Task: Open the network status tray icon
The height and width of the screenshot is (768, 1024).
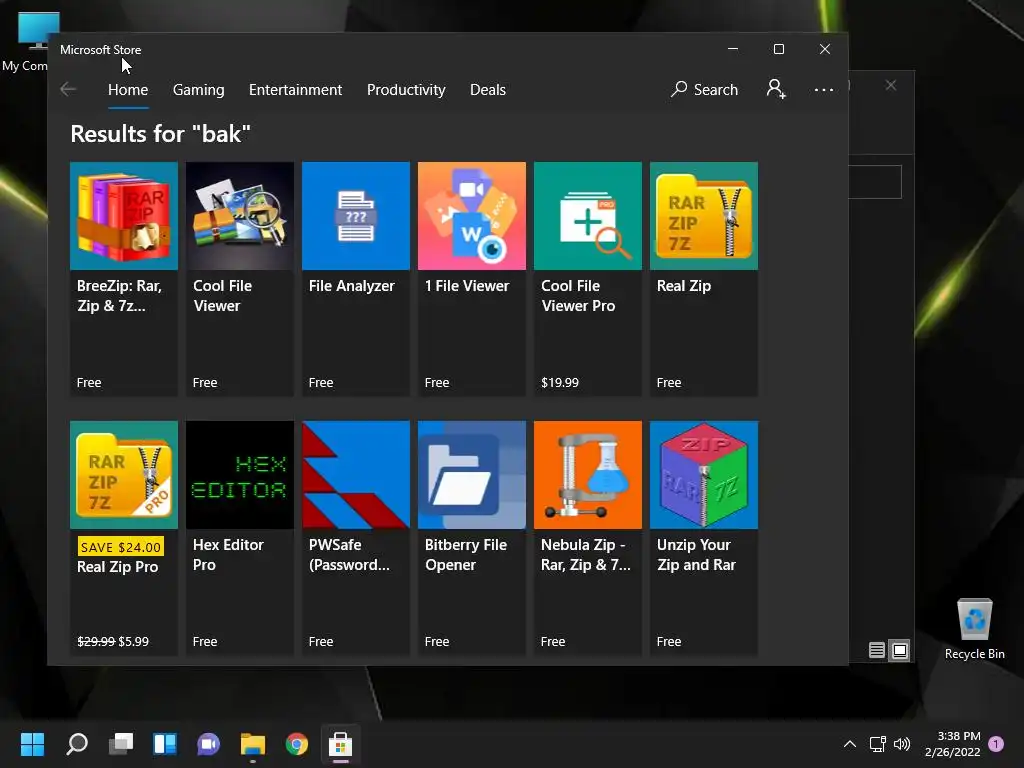Action: (x=878, y=744)
